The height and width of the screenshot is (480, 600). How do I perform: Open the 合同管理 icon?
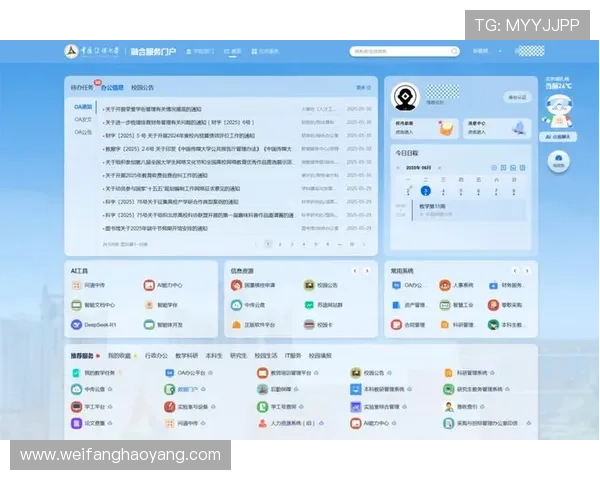click(396, 325)
